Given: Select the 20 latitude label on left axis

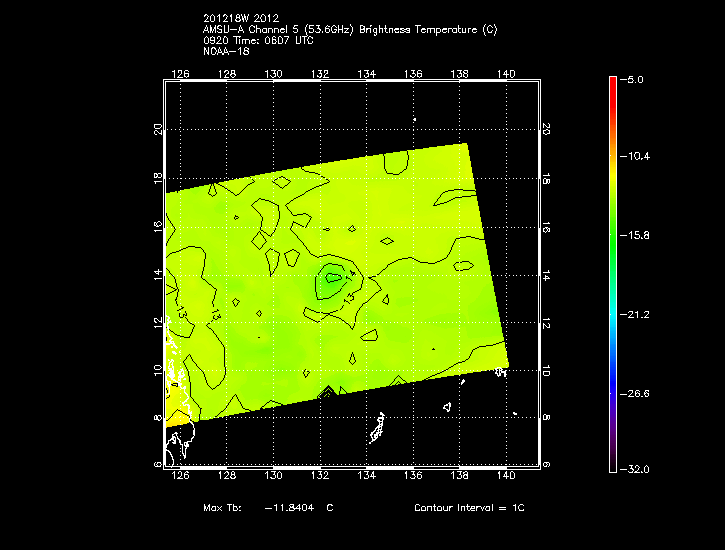Looking at the screenshot, I should [156, 129].
